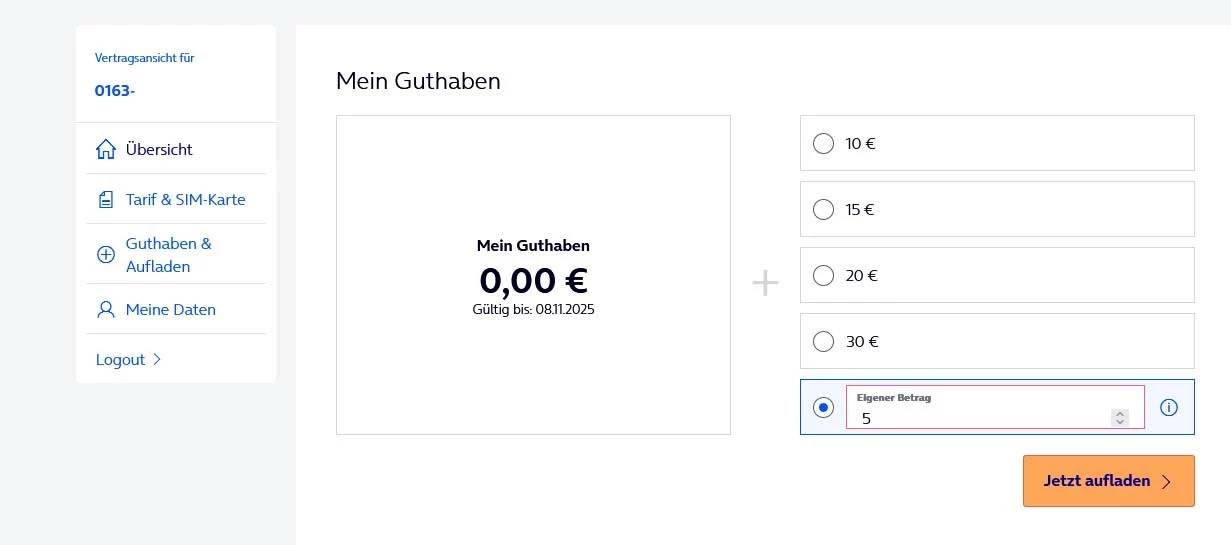Click the plus circle icon for Guthaben

[x=105, y=255]
